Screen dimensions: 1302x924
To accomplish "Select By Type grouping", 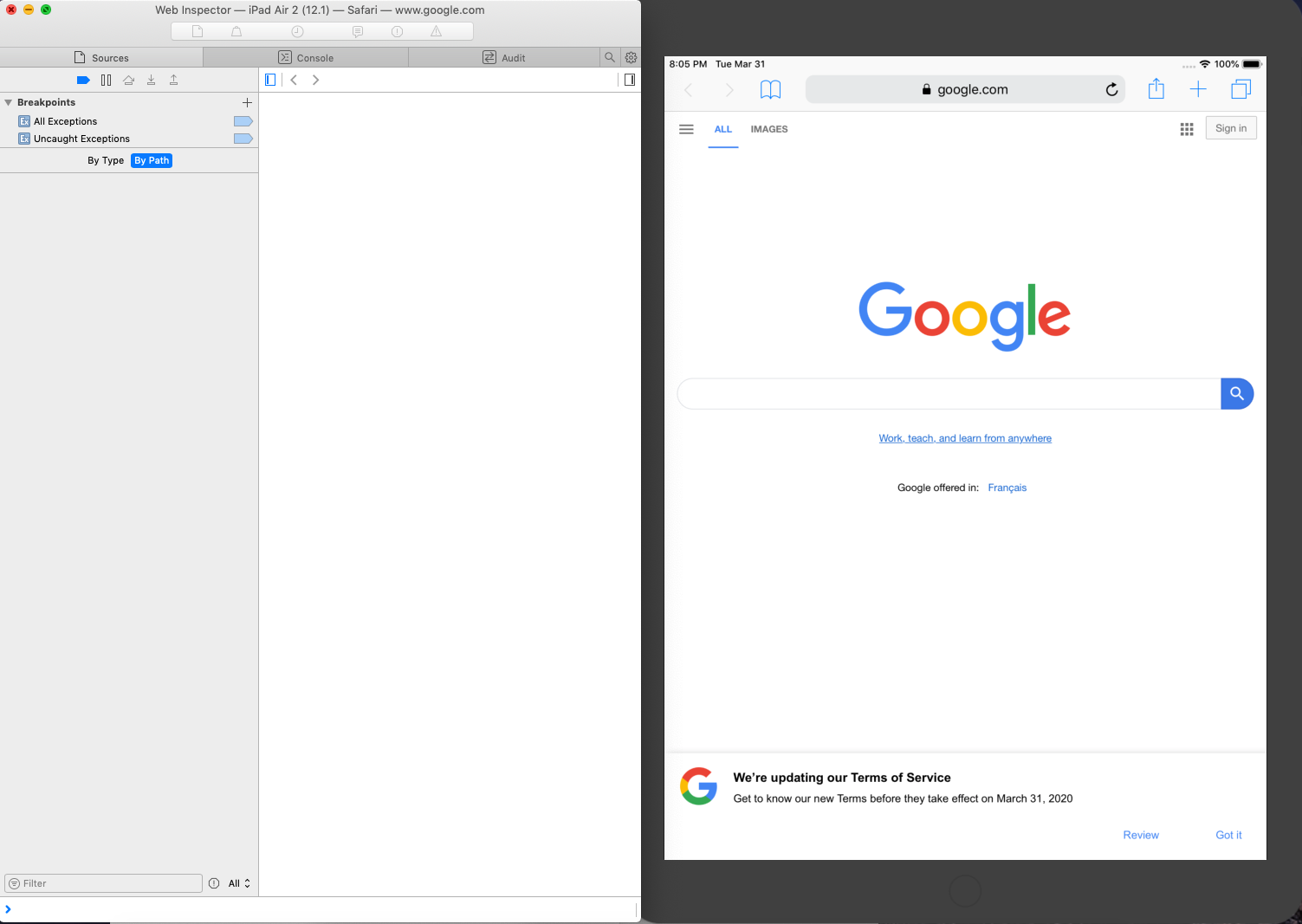I will click(106, 160).
